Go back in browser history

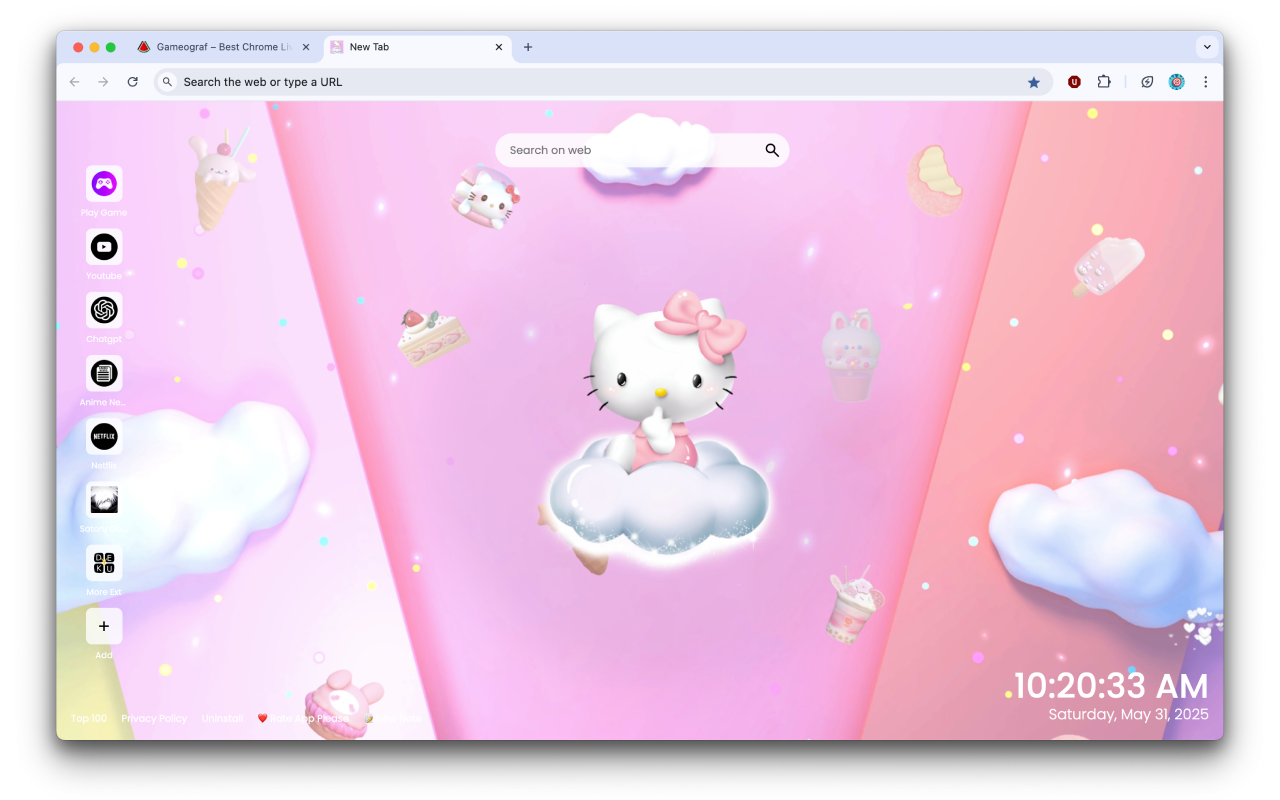point(74,82)
